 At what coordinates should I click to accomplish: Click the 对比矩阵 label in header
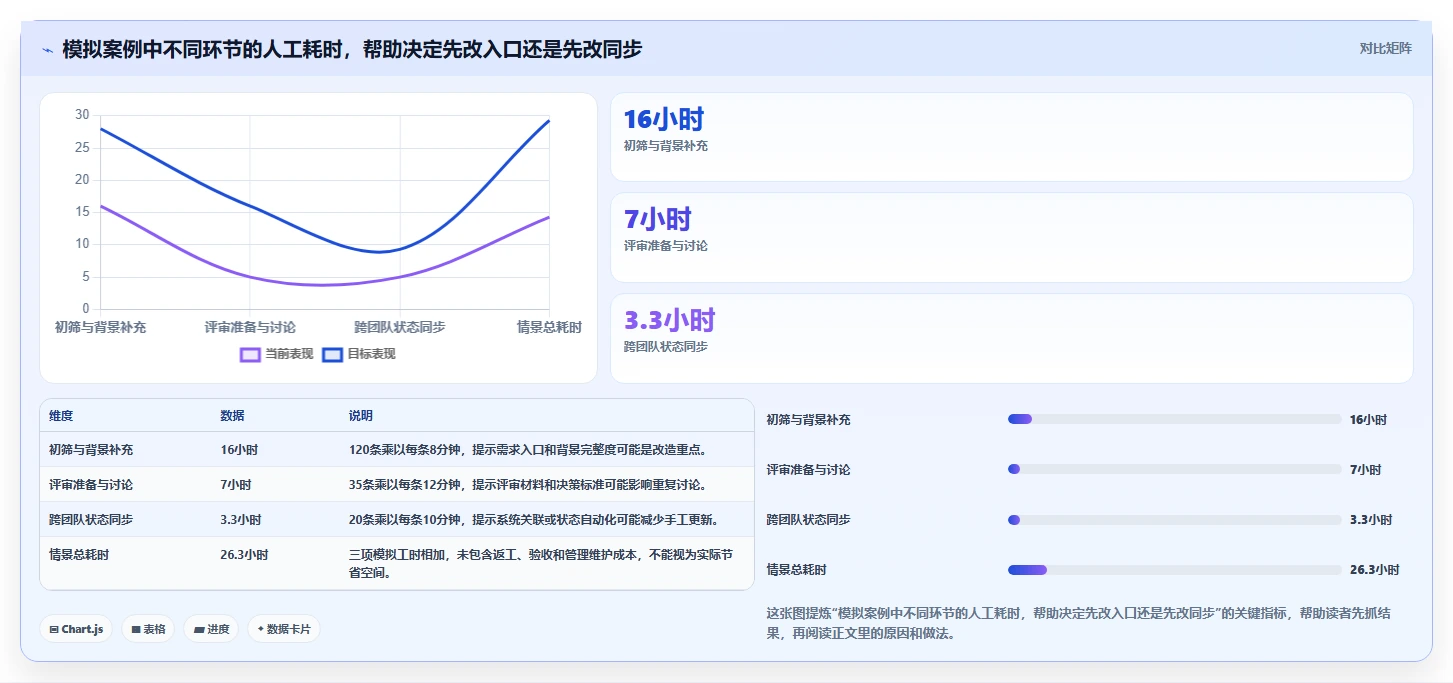pyautogui.click(x=1385, y=48)
